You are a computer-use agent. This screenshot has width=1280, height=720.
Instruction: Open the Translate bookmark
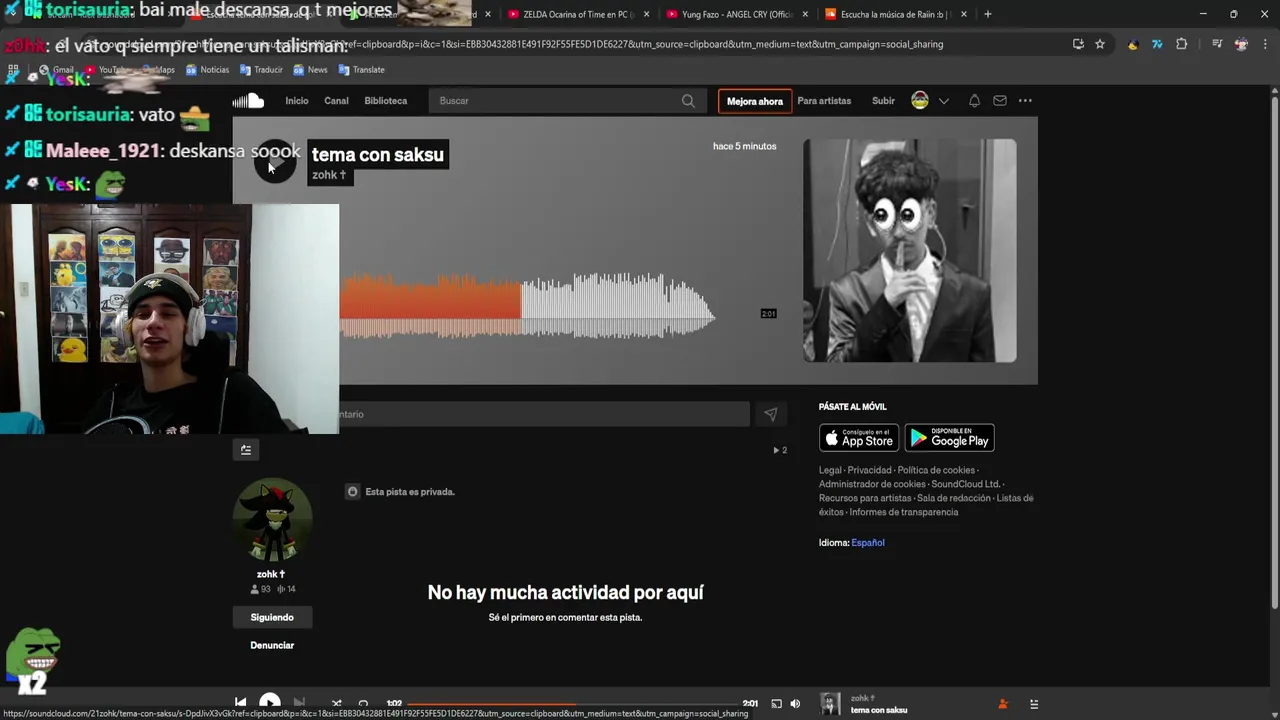point(362,70)
